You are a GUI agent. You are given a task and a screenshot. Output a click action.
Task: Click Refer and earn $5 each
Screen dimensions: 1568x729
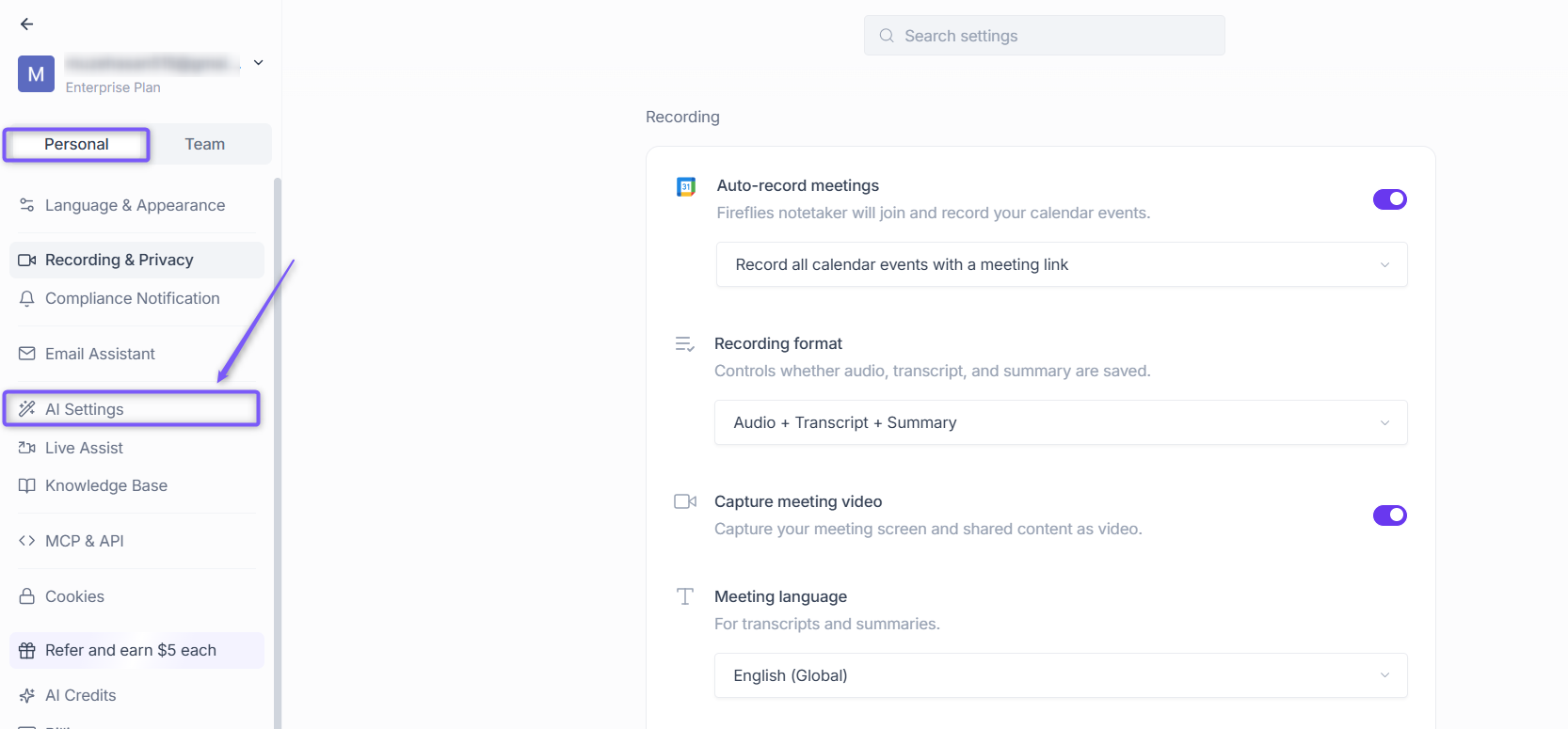click(x=136, y=650)
